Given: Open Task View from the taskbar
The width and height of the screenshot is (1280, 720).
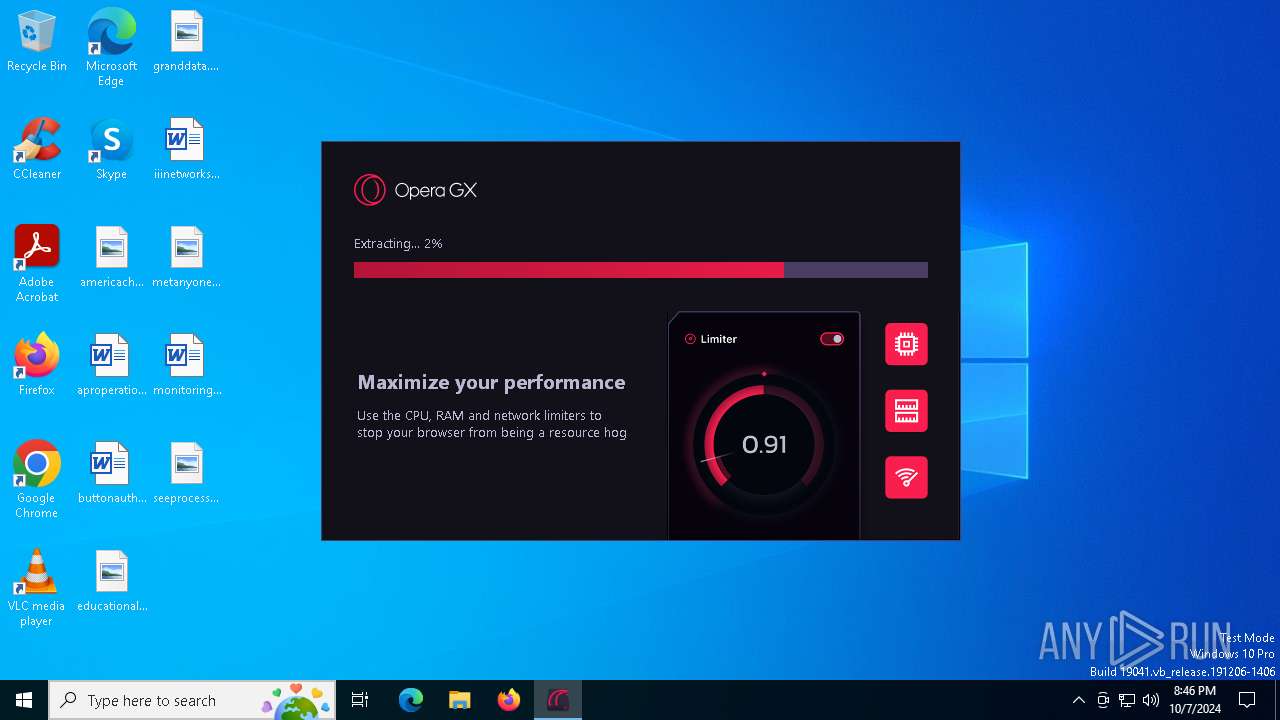Looking at the screenshot, I should (360, 700).
